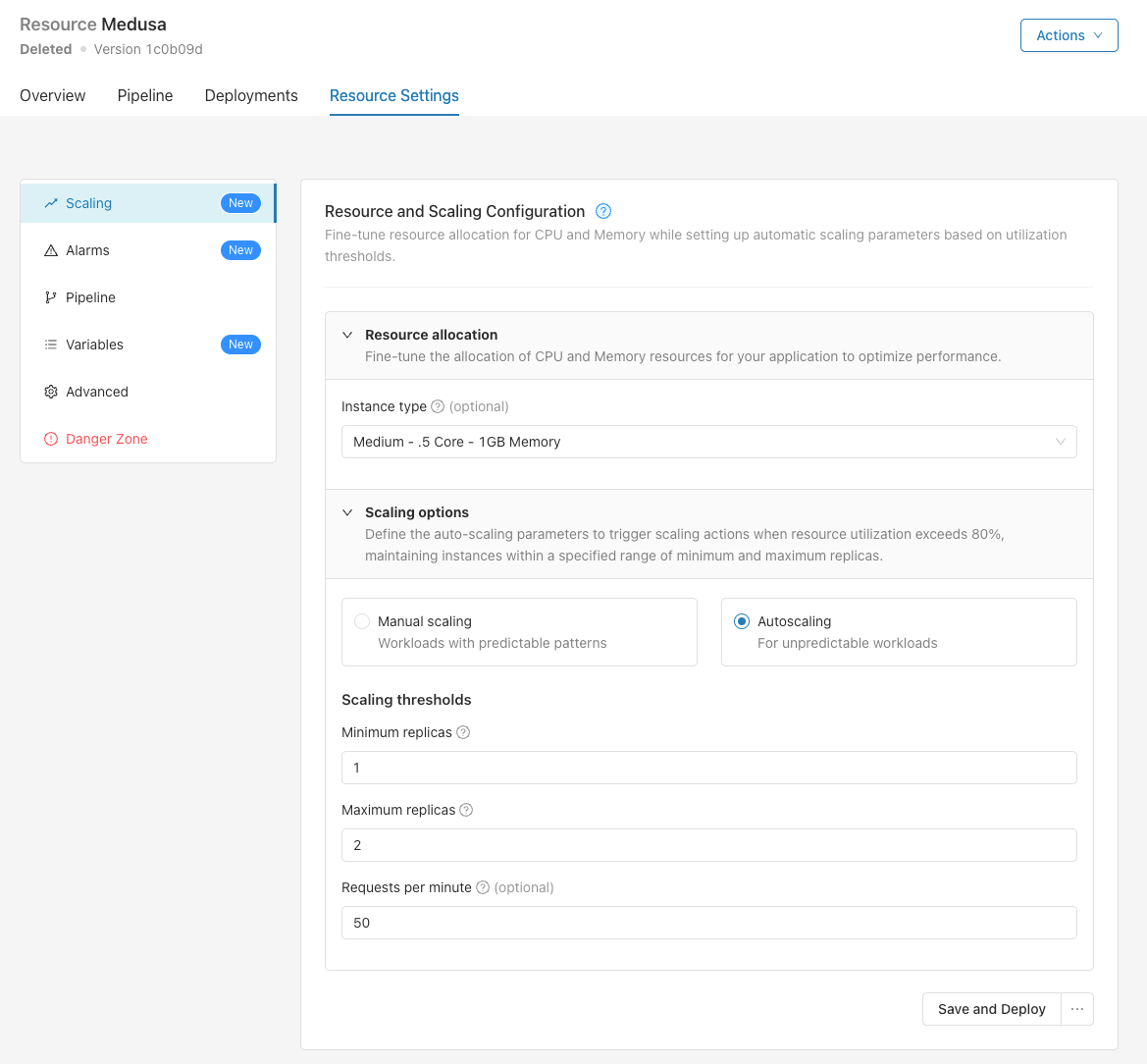Collapse the Scaling options section chevron
Screen dimensions: 1147x1064
coord(347,512)
